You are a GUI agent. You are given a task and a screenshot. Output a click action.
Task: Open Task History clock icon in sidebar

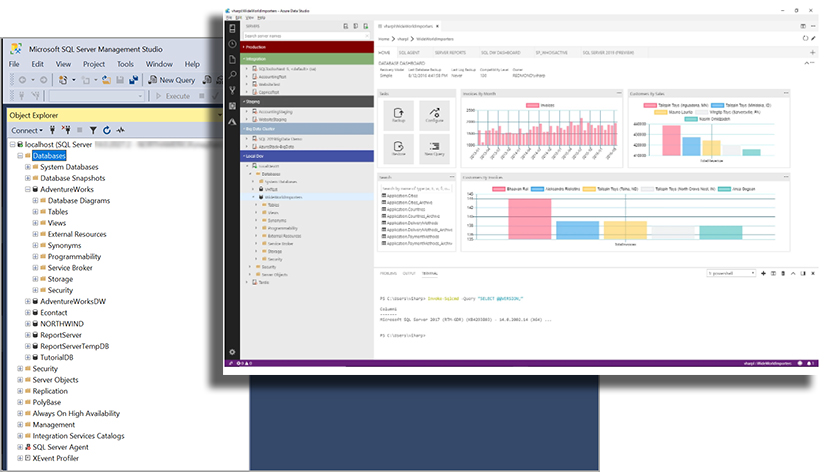[x=232, y=44]
